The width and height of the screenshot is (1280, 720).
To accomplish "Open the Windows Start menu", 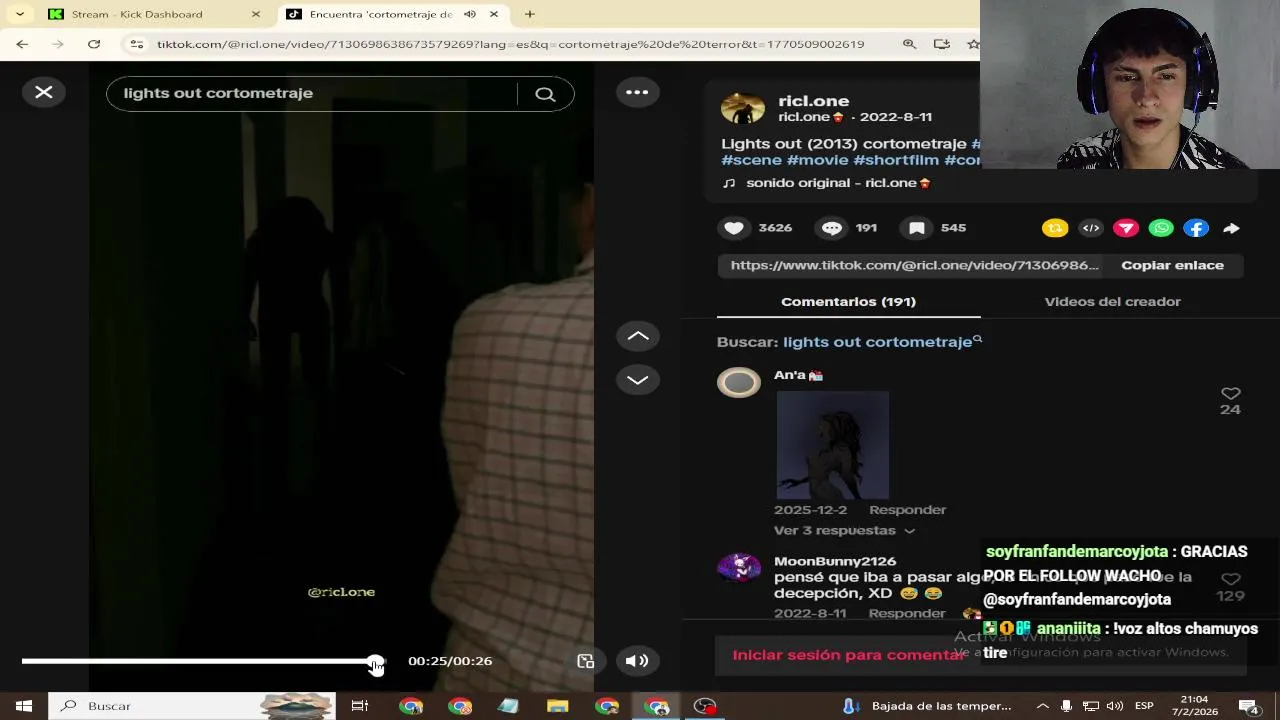I will pyautogui.click(x=24, y=706).
